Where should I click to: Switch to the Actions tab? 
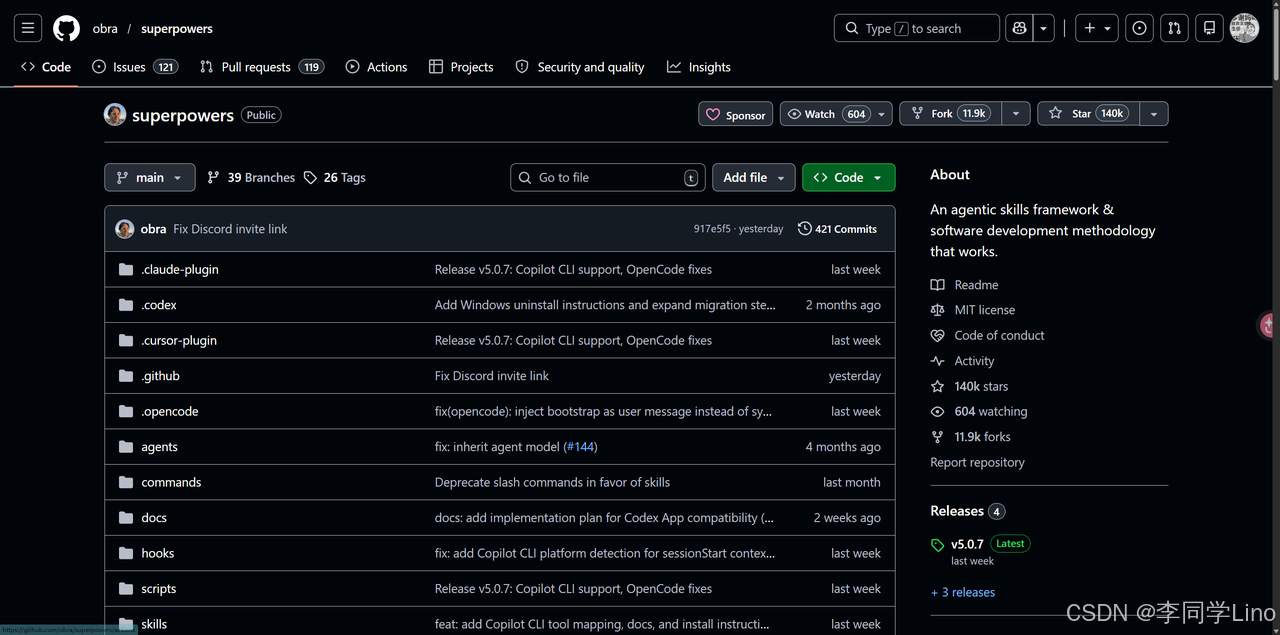(376, 67)
